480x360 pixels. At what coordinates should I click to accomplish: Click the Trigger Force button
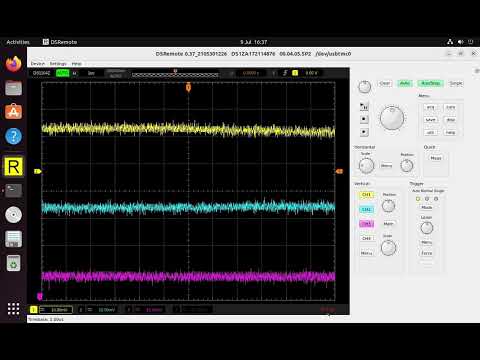[427, 253]
